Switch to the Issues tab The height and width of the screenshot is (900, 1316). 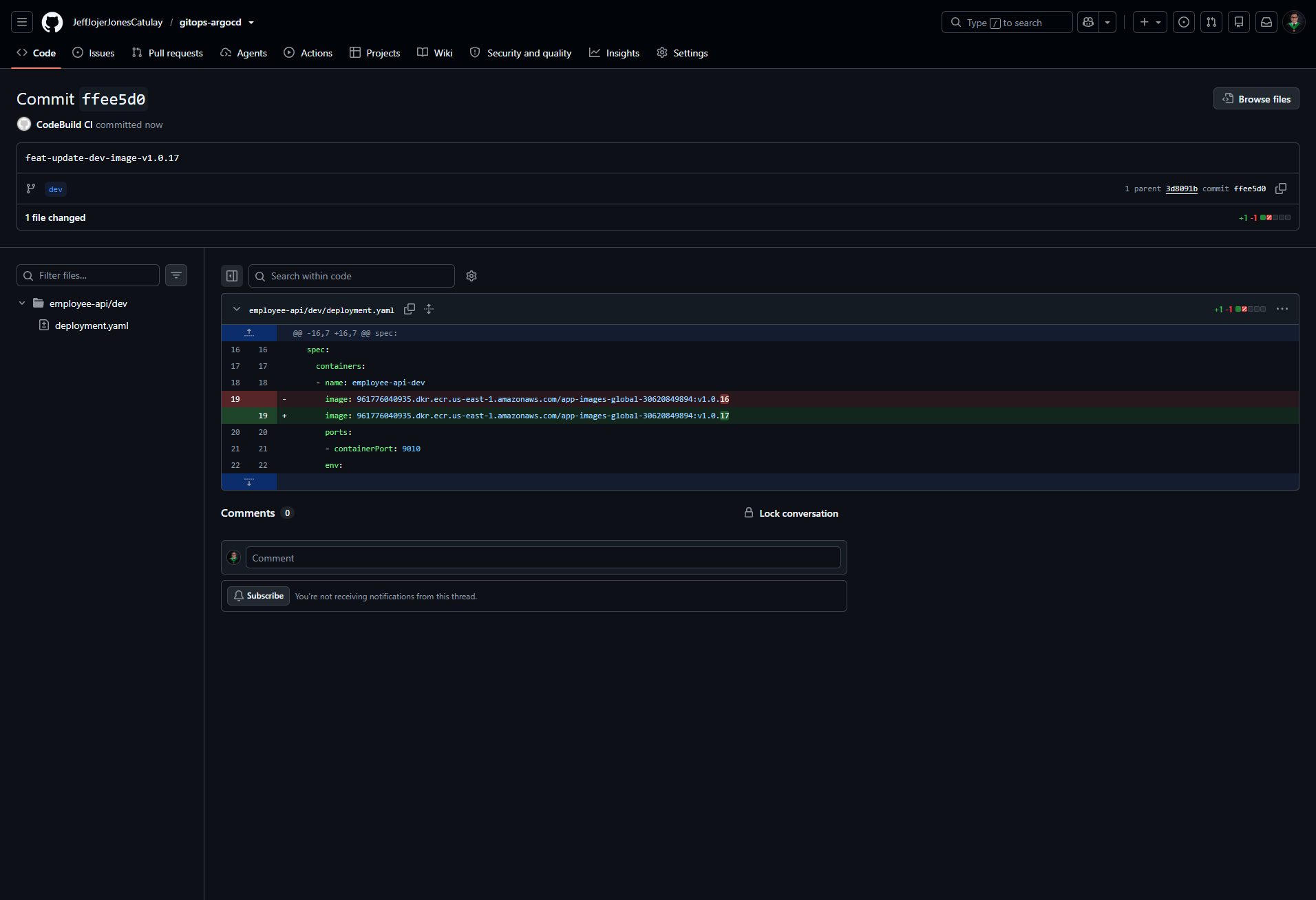[94, 53]
